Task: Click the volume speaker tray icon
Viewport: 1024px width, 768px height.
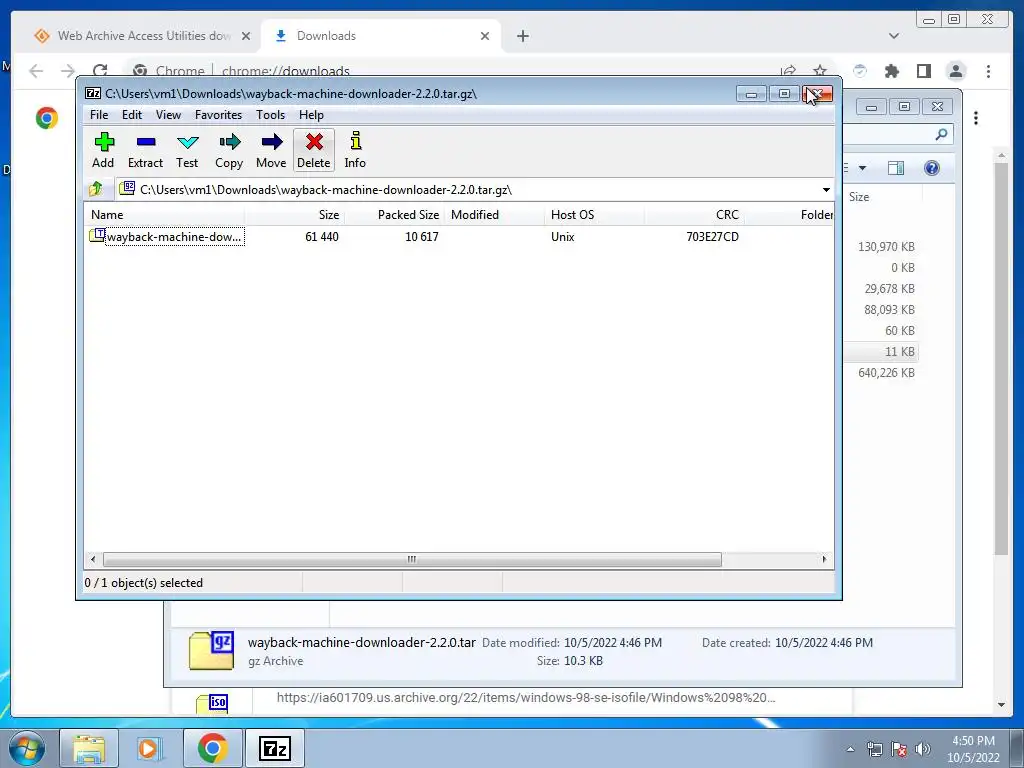Action: click(x=923, y=749)
